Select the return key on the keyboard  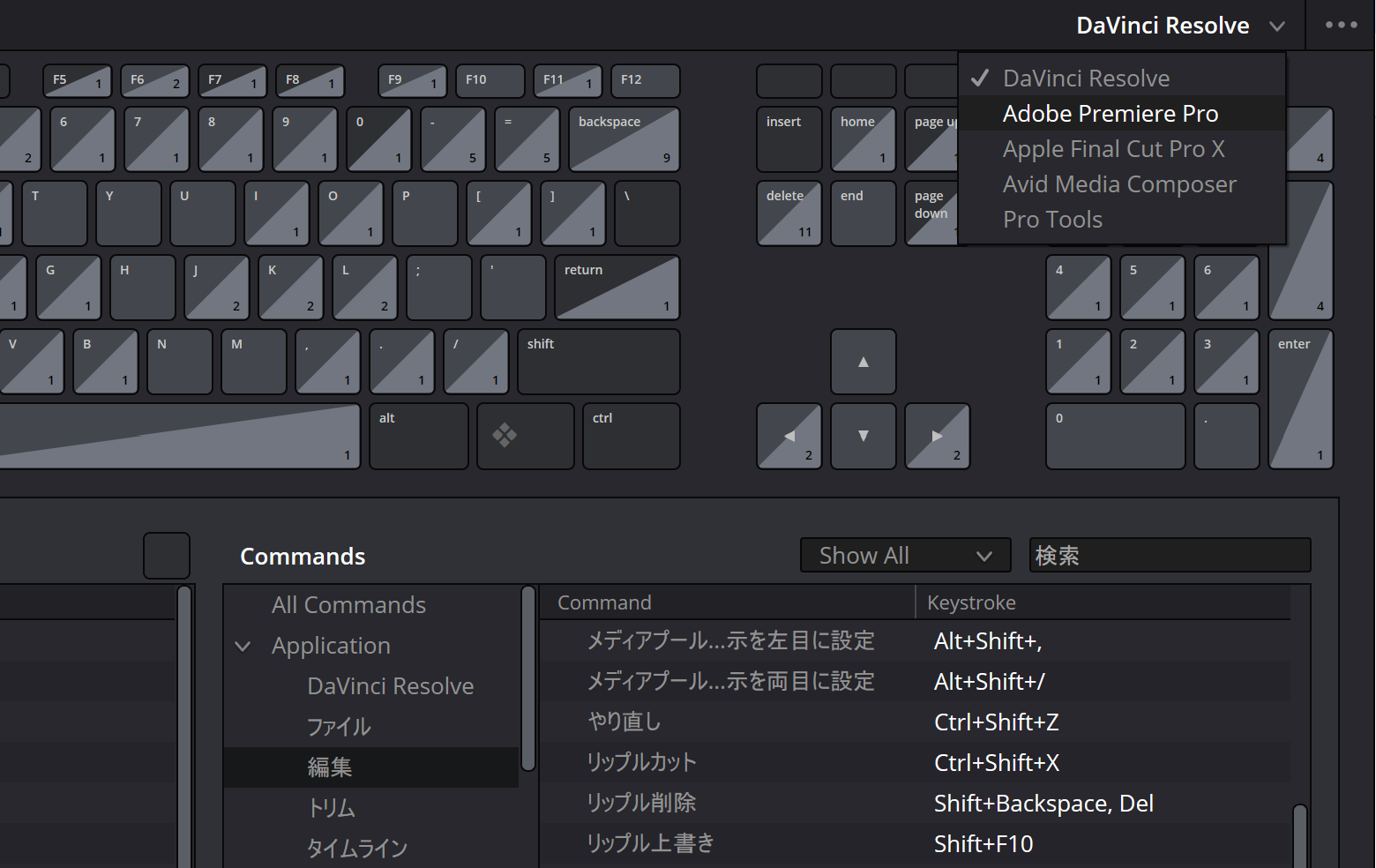coord(617,288)
